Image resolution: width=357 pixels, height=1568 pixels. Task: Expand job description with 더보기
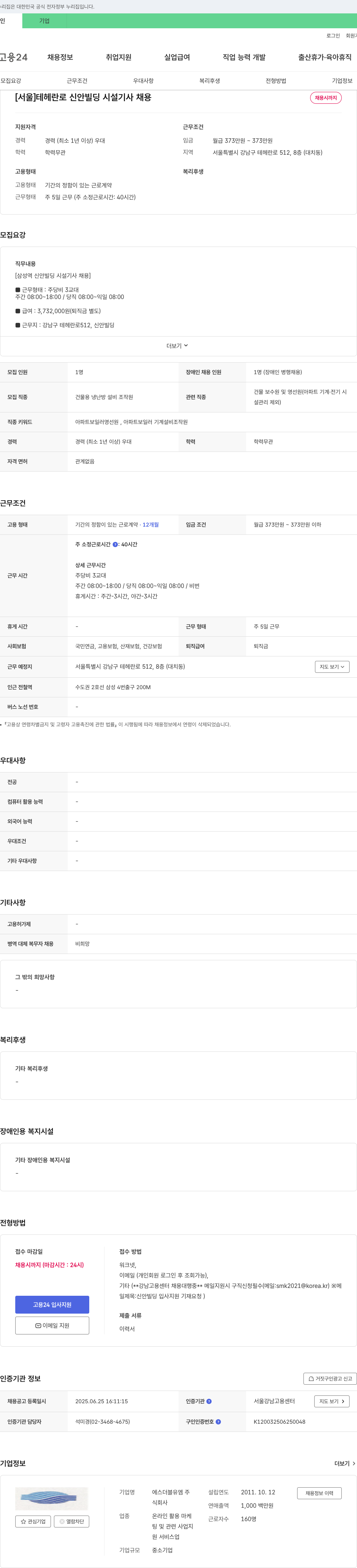click(178, 346)
